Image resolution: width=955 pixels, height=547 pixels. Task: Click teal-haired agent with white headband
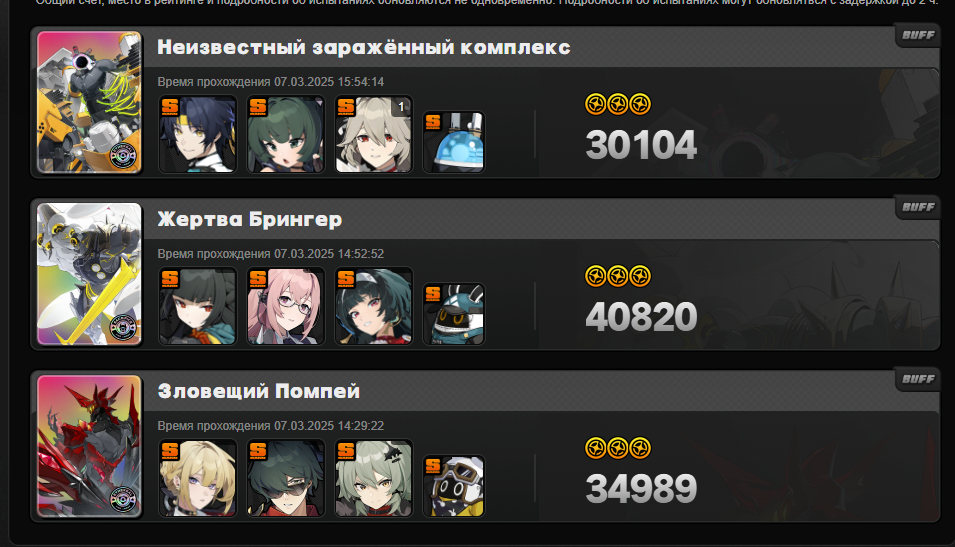373,306
